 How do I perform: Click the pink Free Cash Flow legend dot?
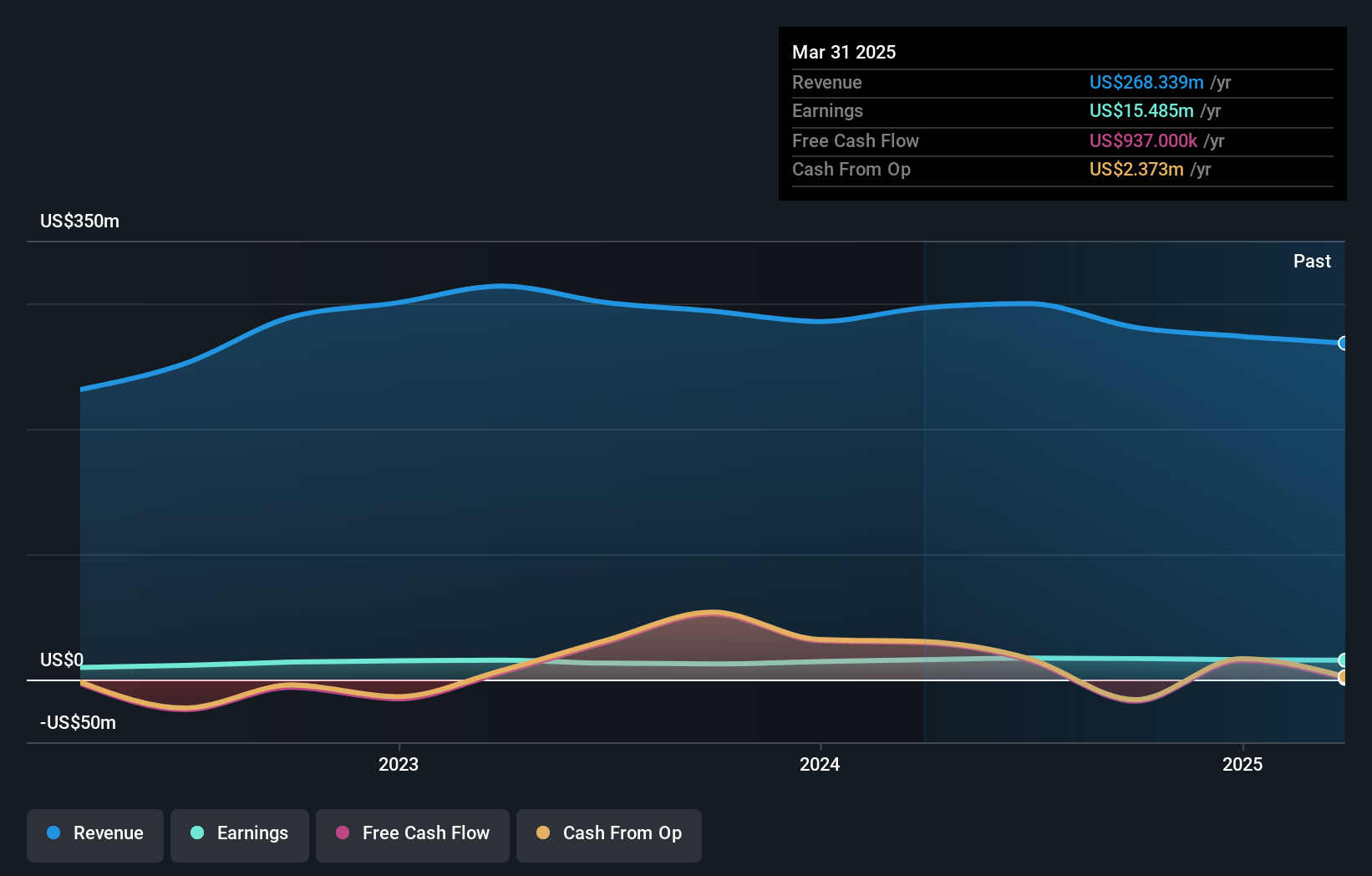click(343, 833)
